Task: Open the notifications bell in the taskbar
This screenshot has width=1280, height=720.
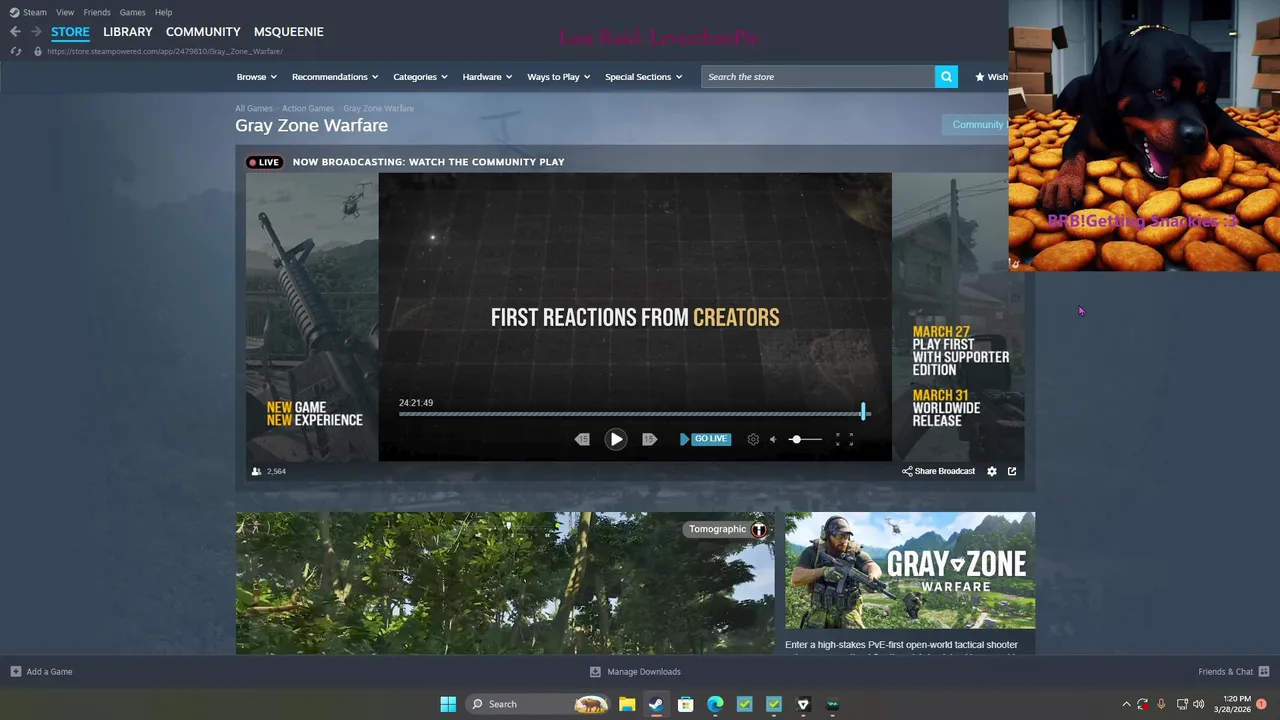Action: point(1262,704)
